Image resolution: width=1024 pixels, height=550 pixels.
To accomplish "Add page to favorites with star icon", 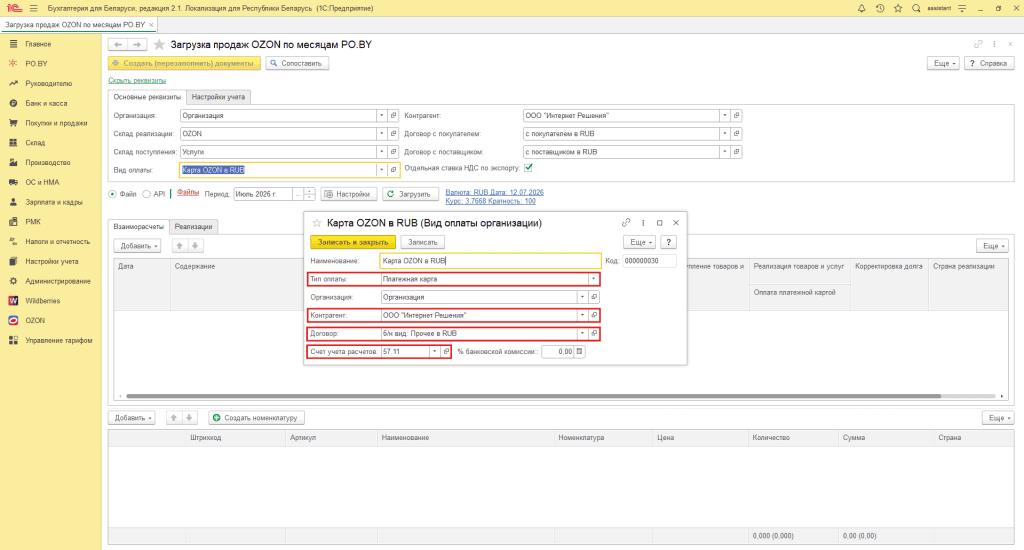I will tap(159, 44).
